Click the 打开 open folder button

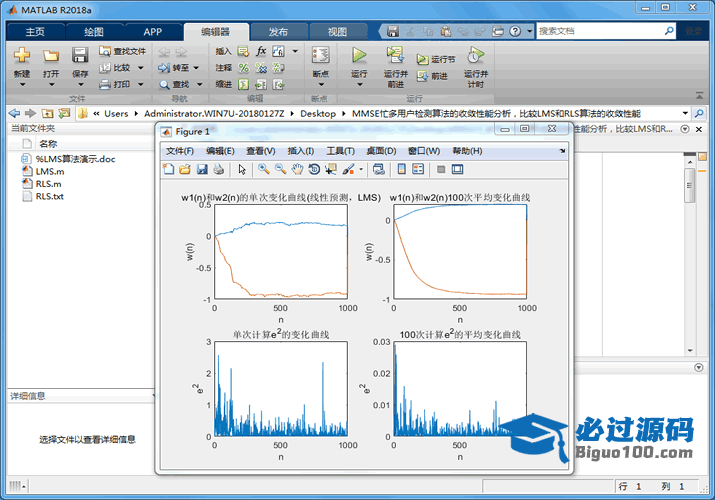tap(51, 66)
